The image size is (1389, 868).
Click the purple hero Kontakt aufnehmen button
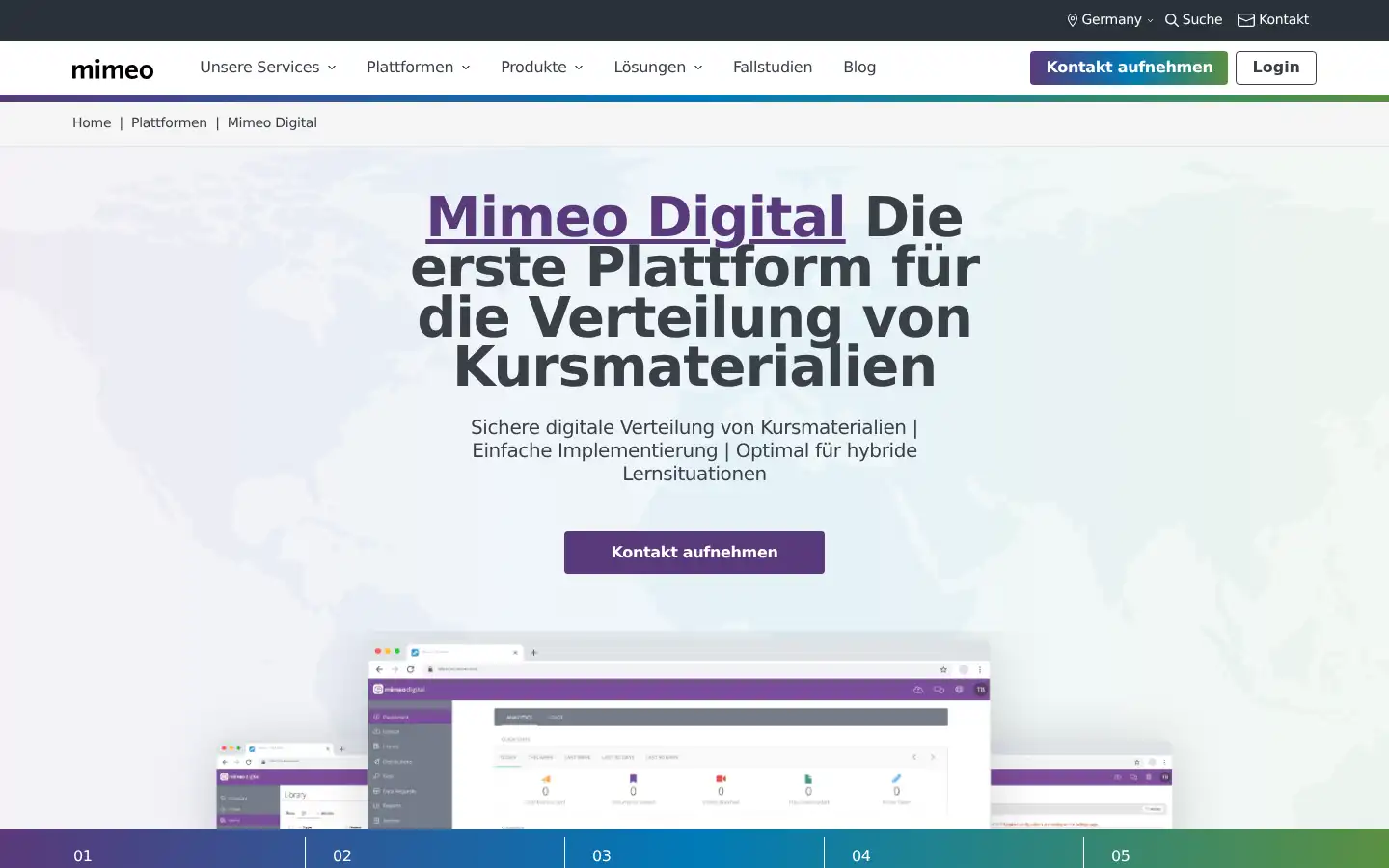coord(694,553)
